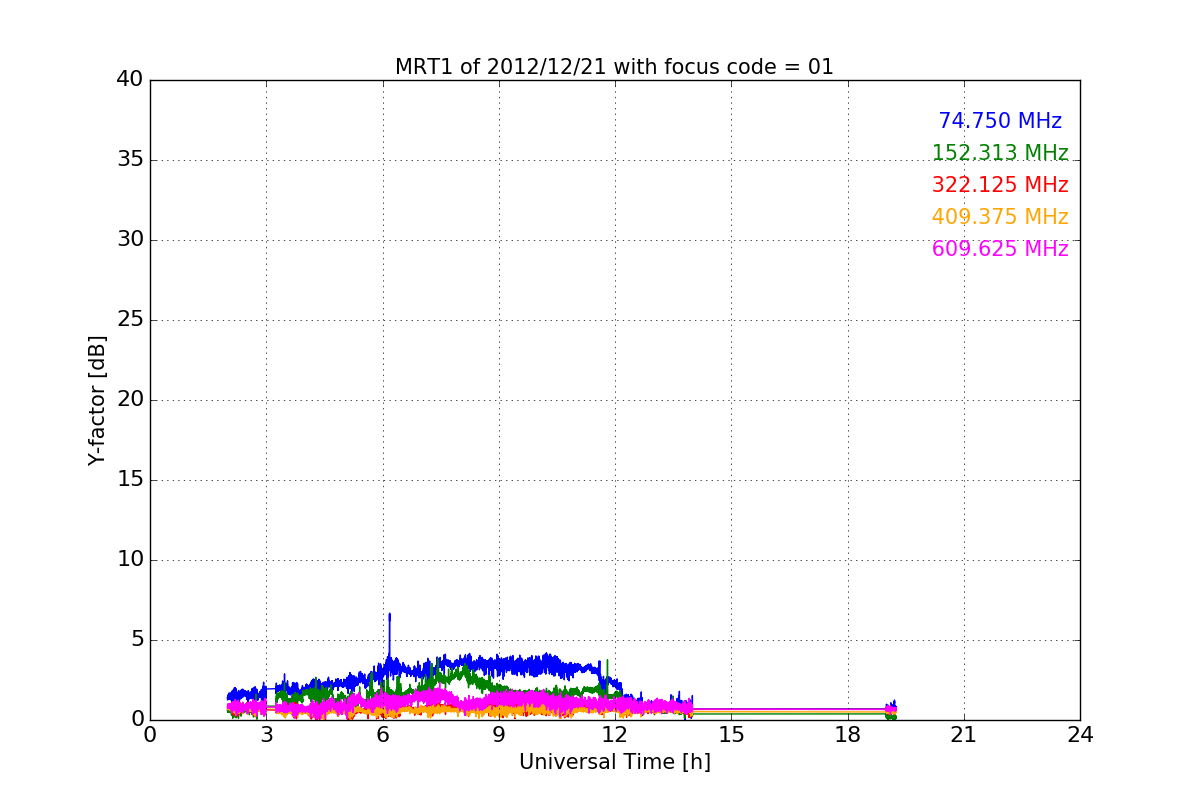Image resolution: width=1200 pixels, height=800 pixels.
Task: Click the y-axis tick label 35
Action: coord(130,160)
